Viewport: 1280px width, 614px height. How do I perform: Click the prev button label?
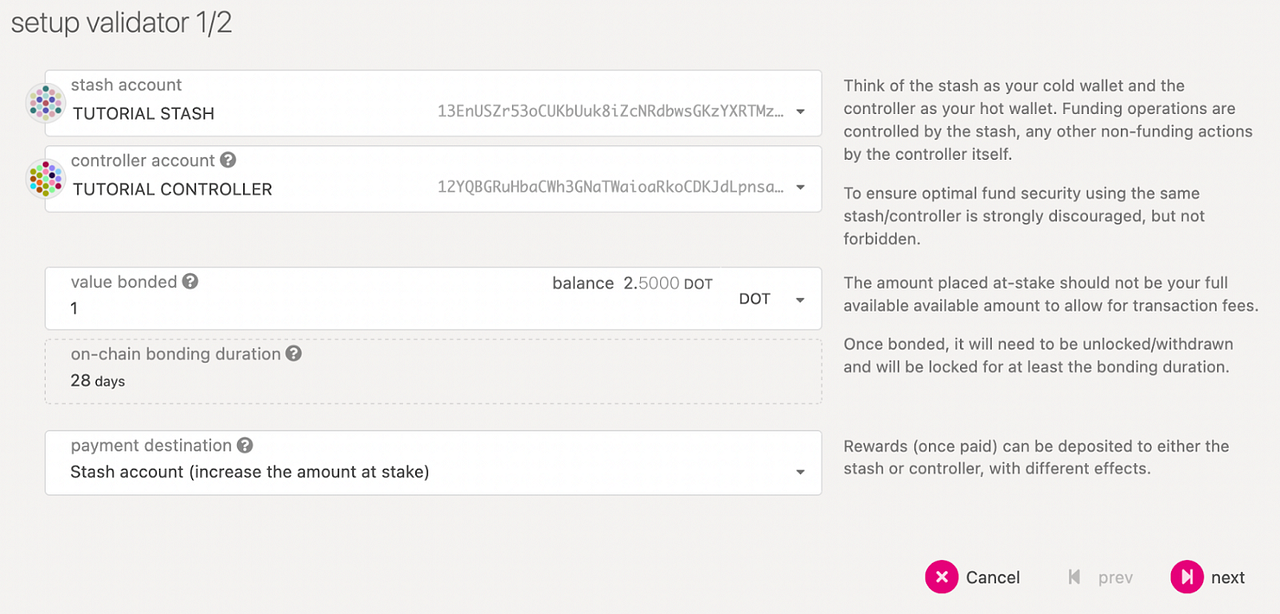tap(1115, 578)
